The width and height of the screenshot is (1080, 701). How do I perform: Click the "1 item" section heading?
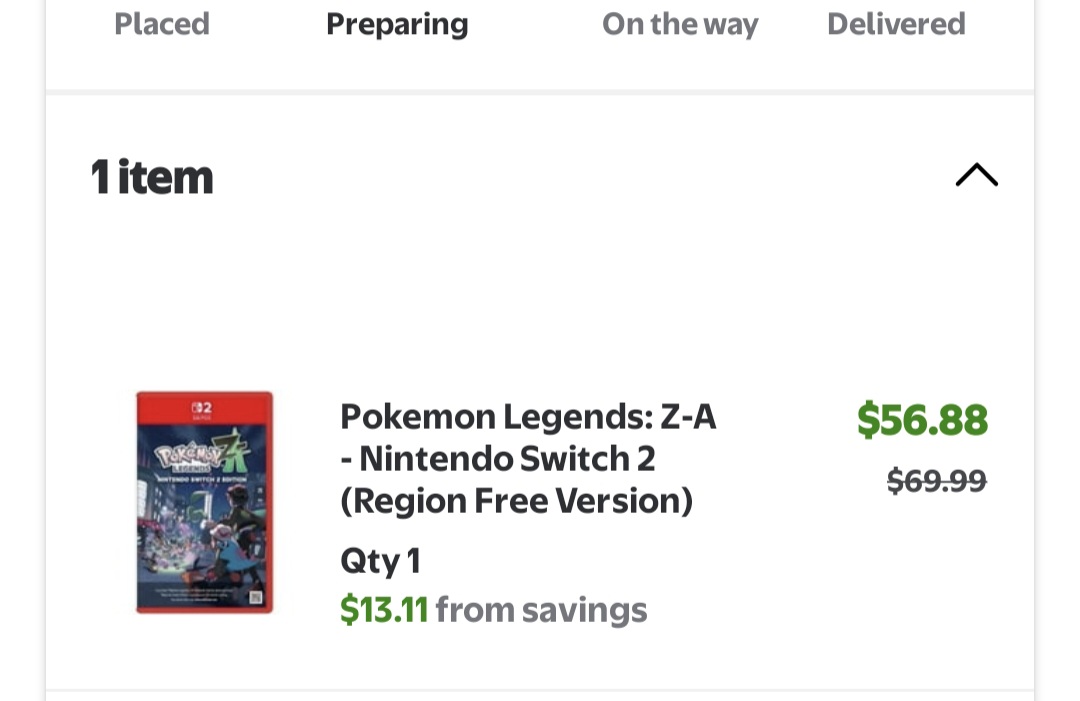pos(152,177)
